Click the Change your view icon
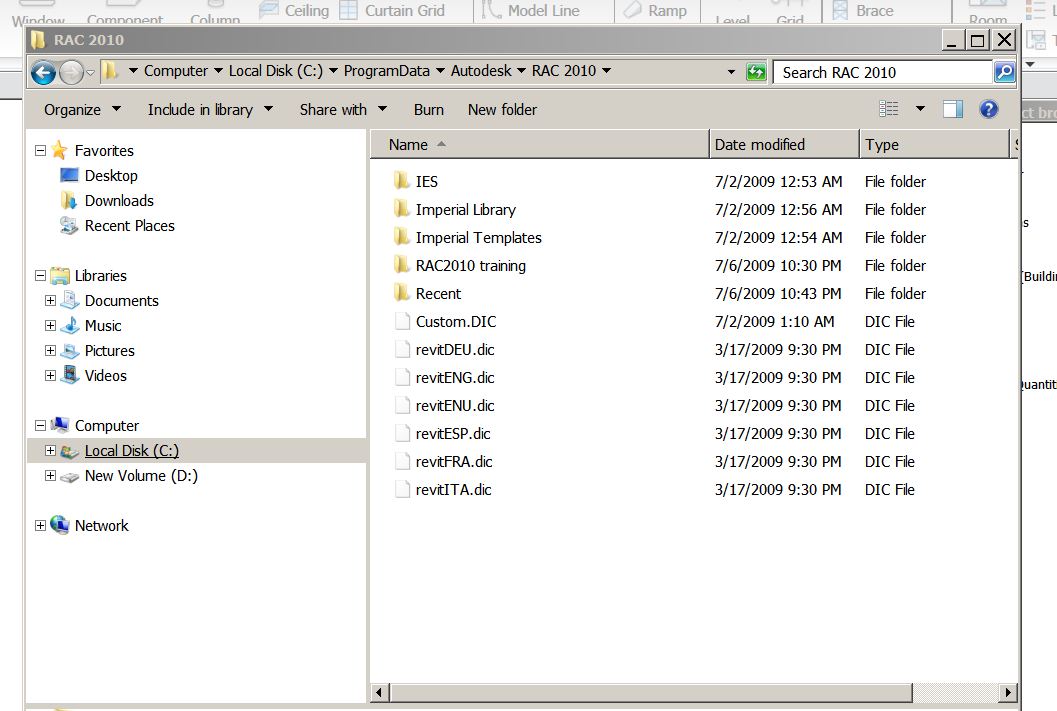The height and width of the screenshot is (711, 1057). click(x=888, y=109)
